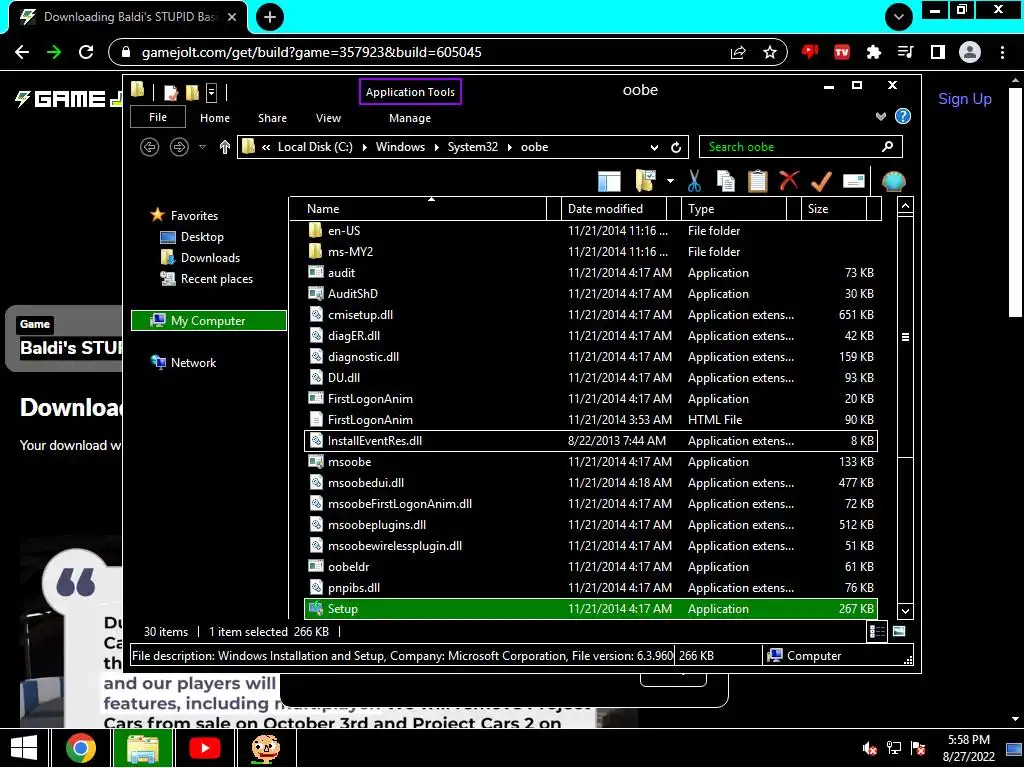1024x768 pixels.
Task: Select My Computer in navigation pane
Action: click(x=208, y=321)
